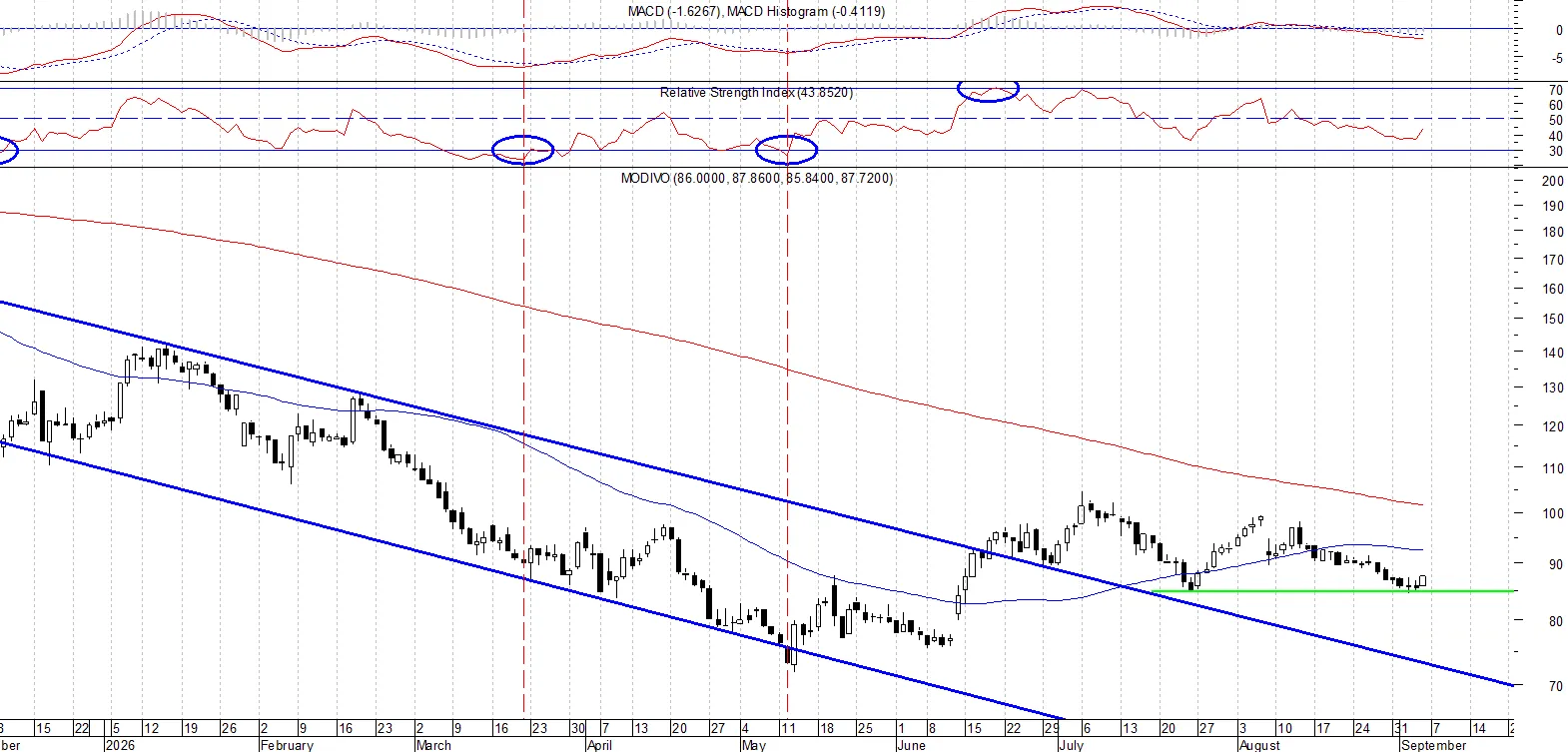Click the March month label
The width and height of the screenshot is (1568, 752).
433,745
